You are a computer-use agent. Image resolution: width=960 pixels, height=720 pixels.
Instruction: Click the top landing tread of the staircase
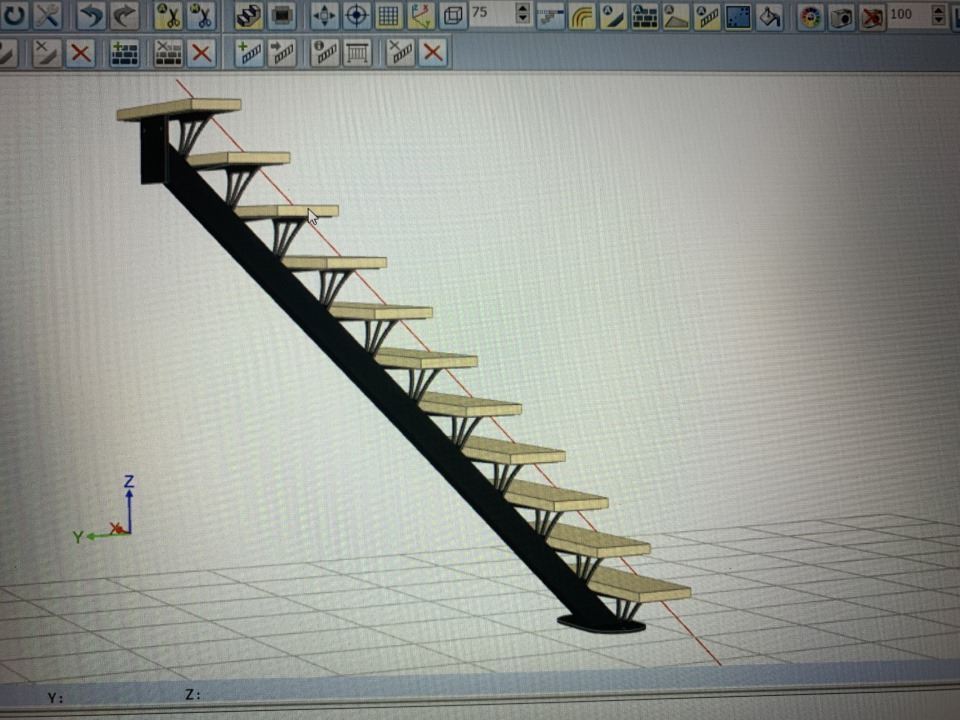pos(179,109)
